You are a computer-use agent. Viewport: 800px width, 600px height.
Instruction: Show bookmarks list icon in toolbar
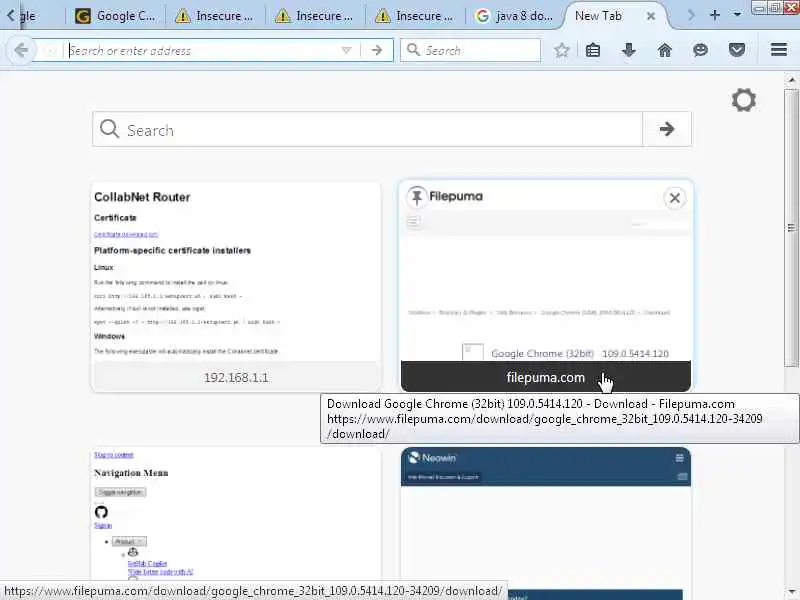click(593, 50)
